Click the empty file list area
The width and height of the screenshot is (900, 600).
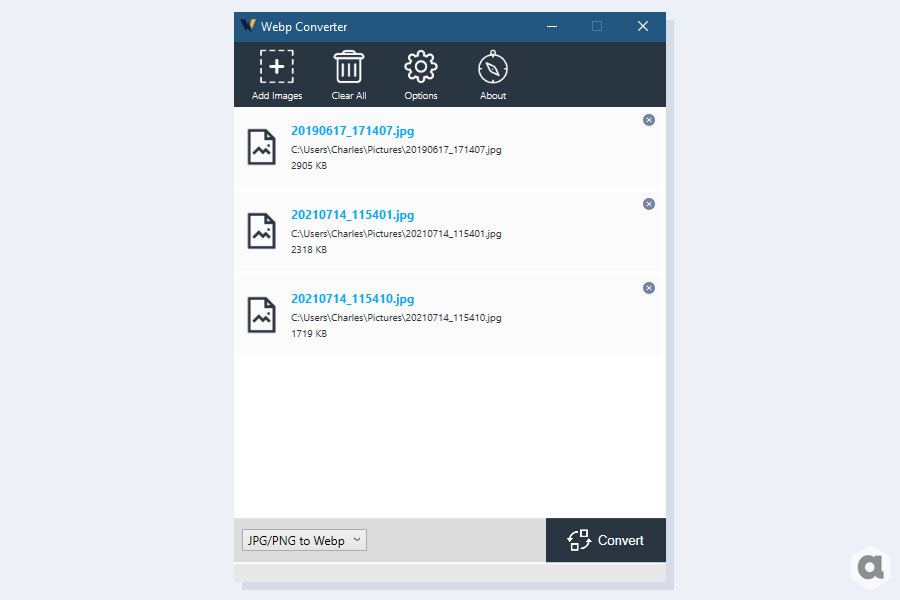[449, 436]
